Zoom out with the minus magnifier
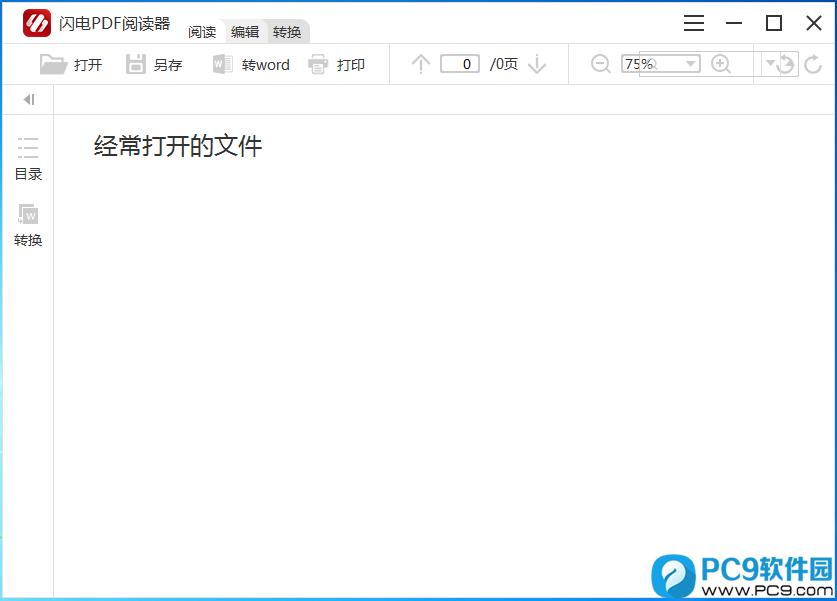This screenshot has width=837, height=601. point(601,64)
